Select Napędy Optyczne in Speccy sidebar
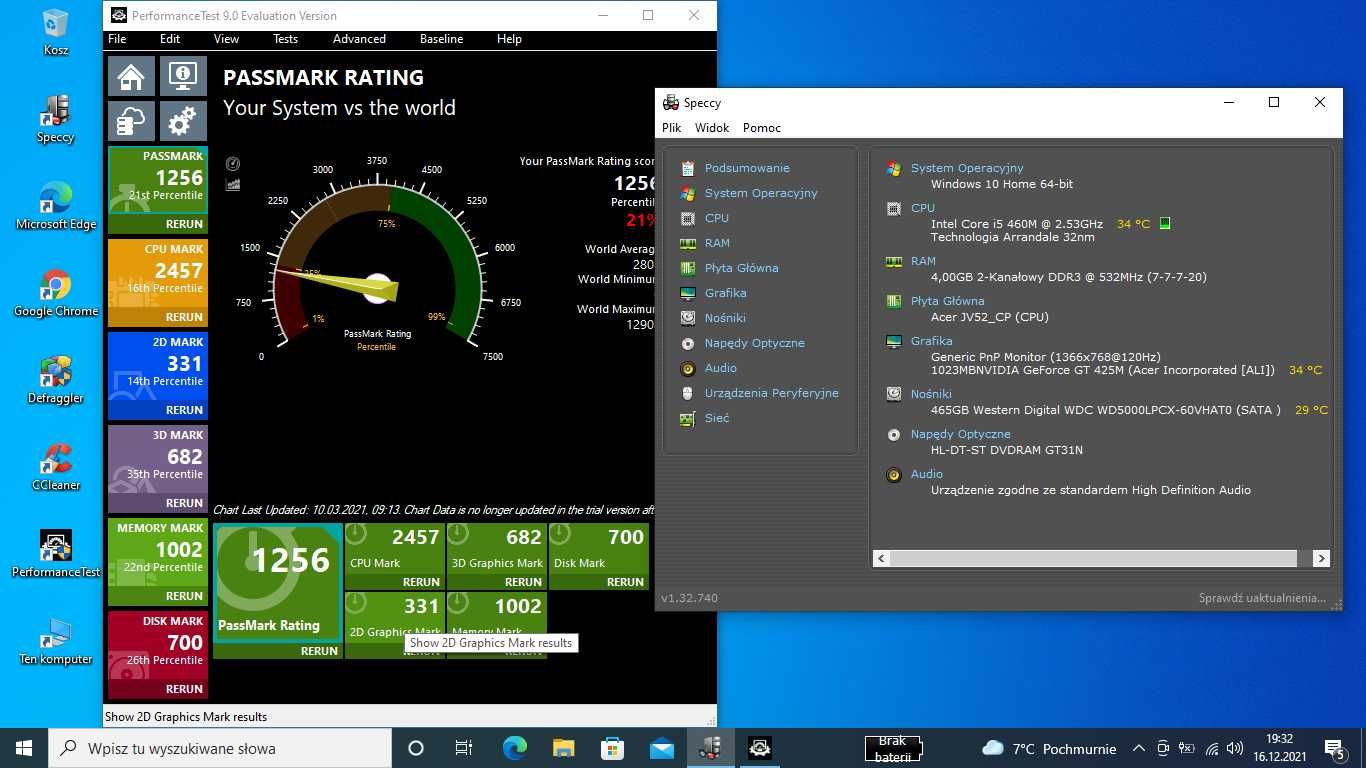 (x=754, y=343)
